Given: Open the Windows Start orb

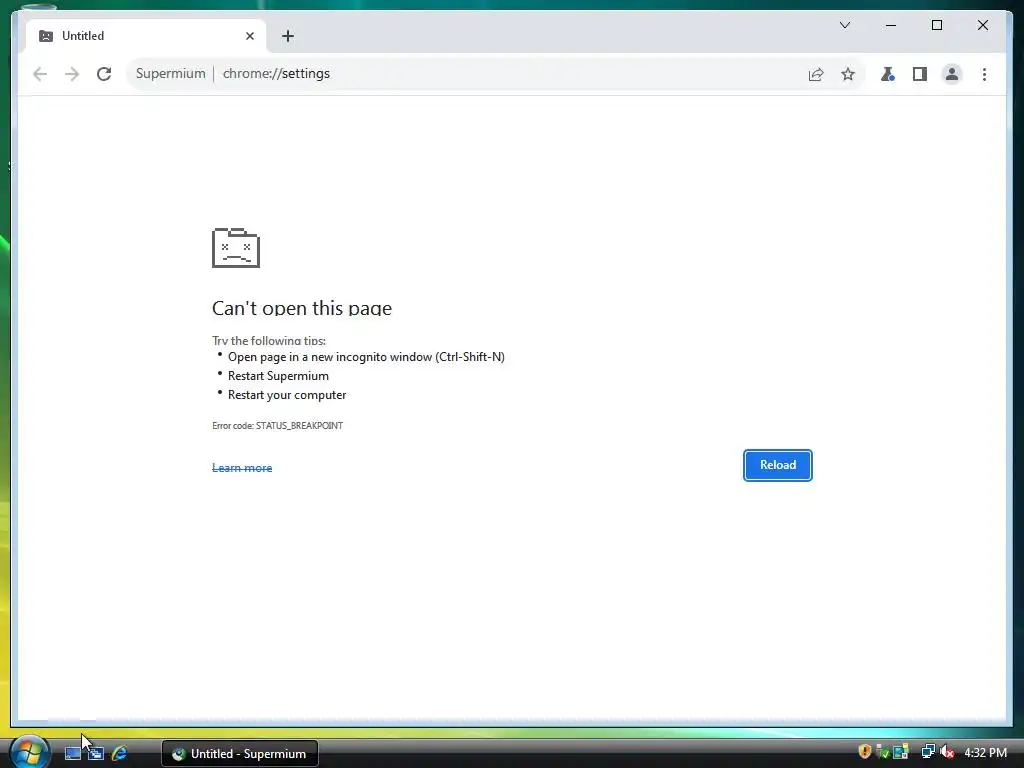Looking at the screenshot, I should pyautogui.click(x=29, y=752).
